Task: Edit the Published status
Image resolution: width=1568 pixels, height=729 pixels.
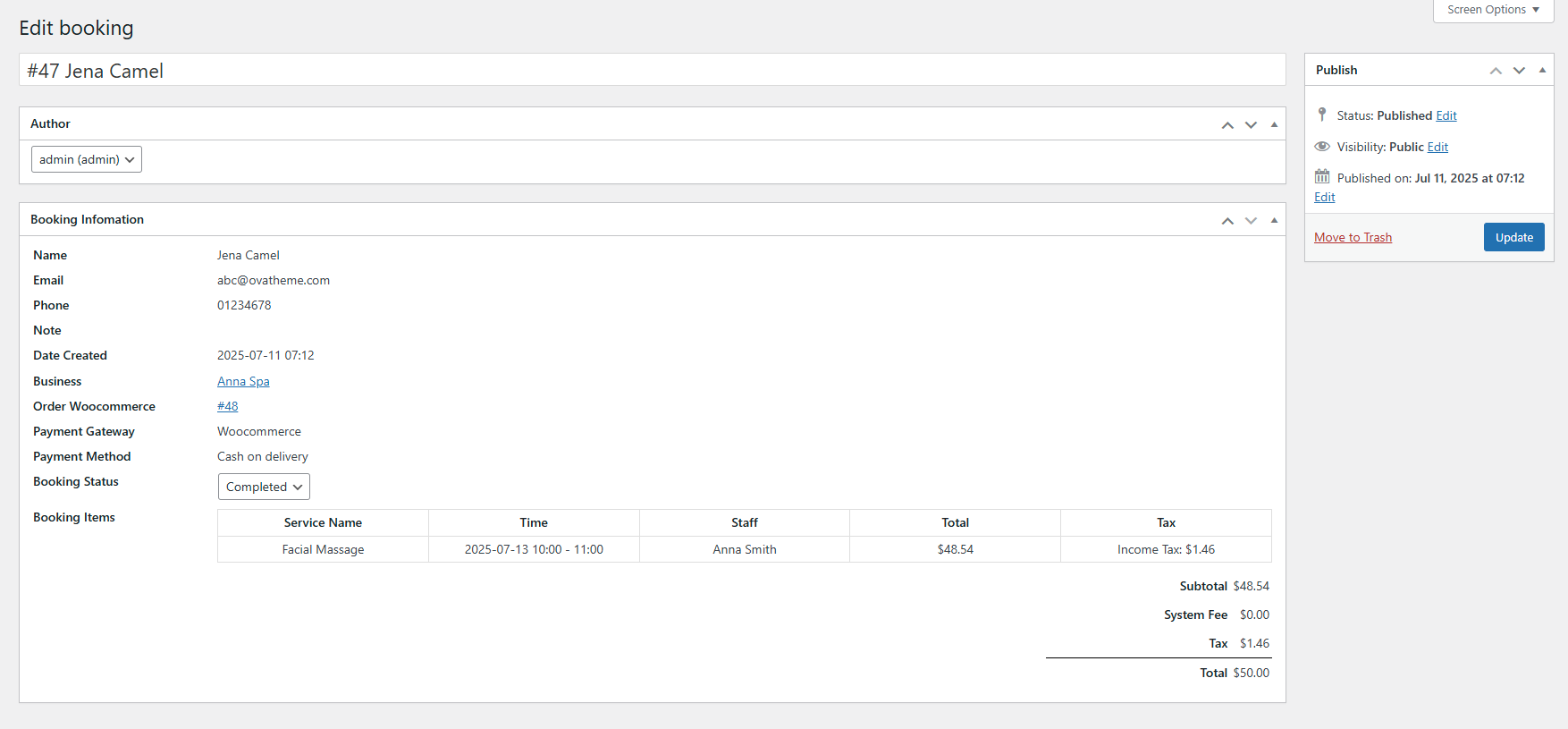Action: click(1446, 115)
